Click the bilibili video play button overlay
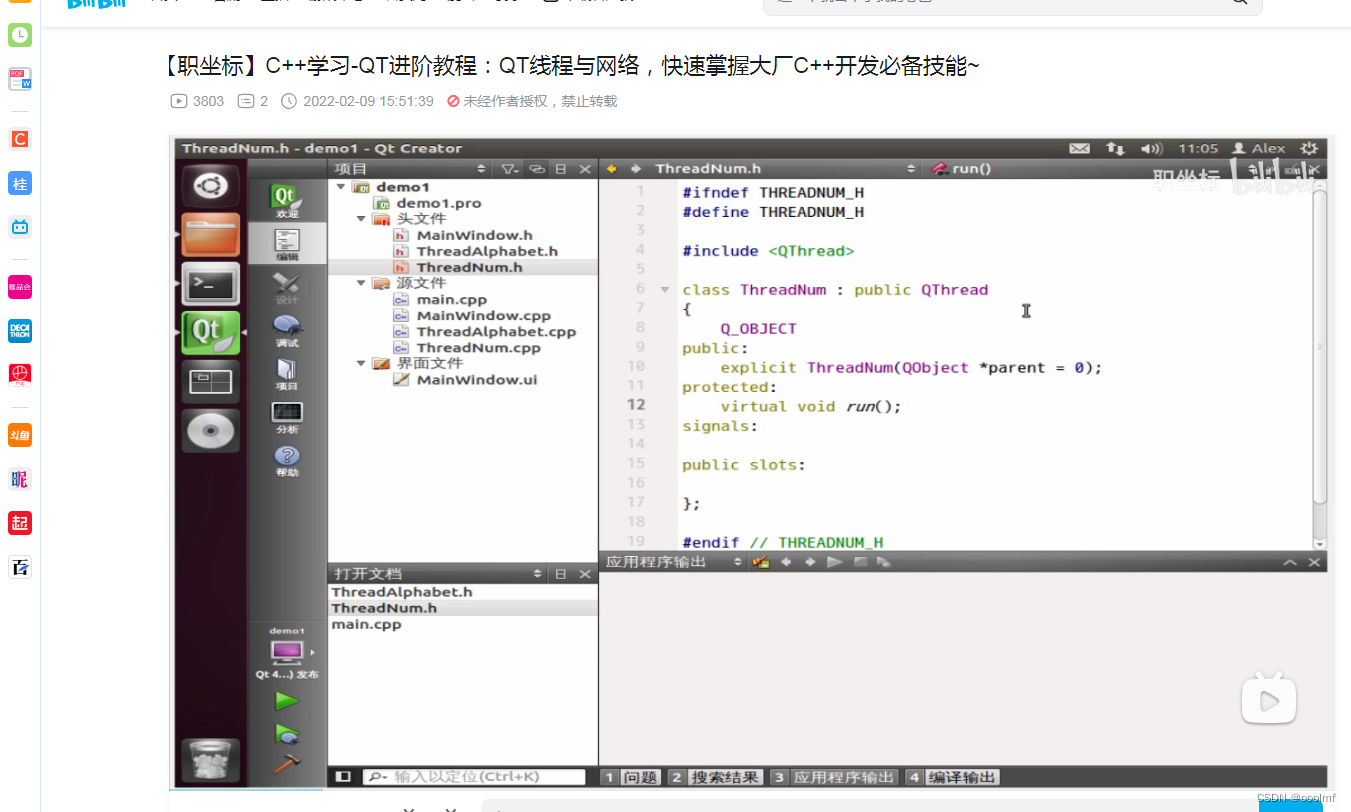 (x=1269, y=697)
